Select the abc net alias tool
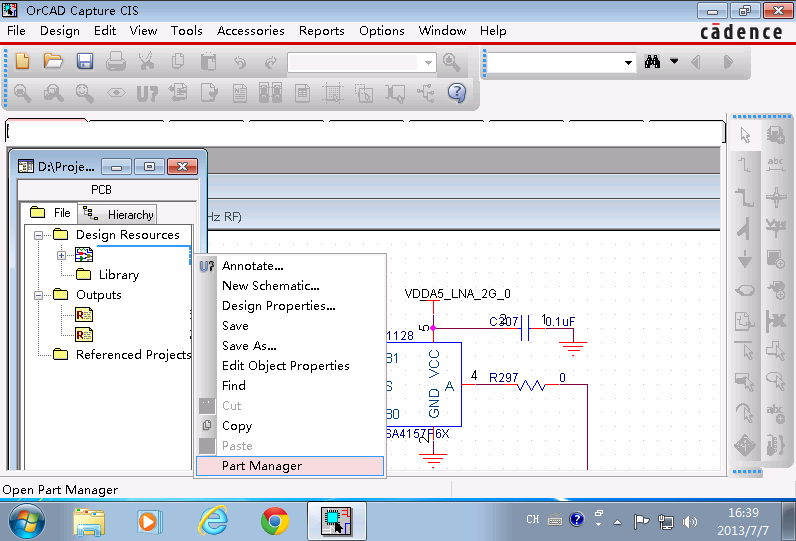The width and height of the screenshot is (796, 541). pyautogui.click(x=776, y=164)
